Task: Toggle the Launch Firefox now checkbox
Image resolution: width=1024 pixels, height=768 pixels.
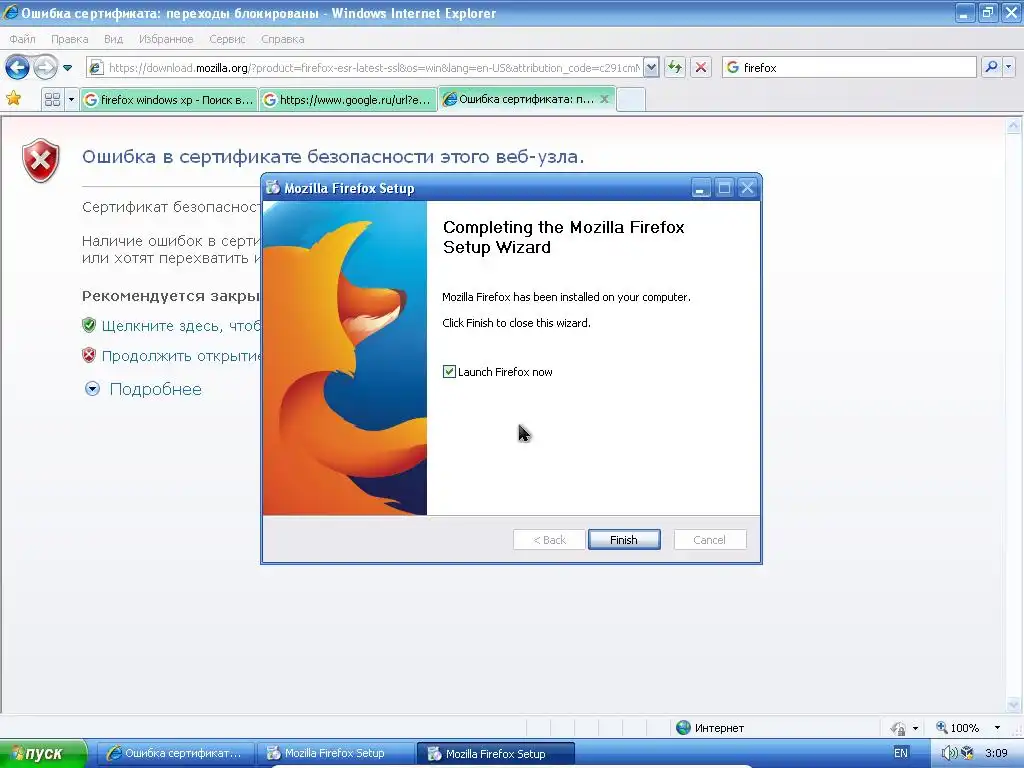Action: tap(449, 372)
